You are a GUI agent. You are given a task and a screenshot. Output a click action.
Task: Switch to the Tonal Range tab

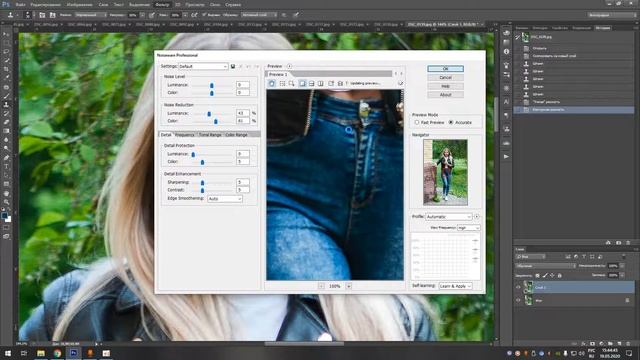pyautogui.click(x=210, y=135)
